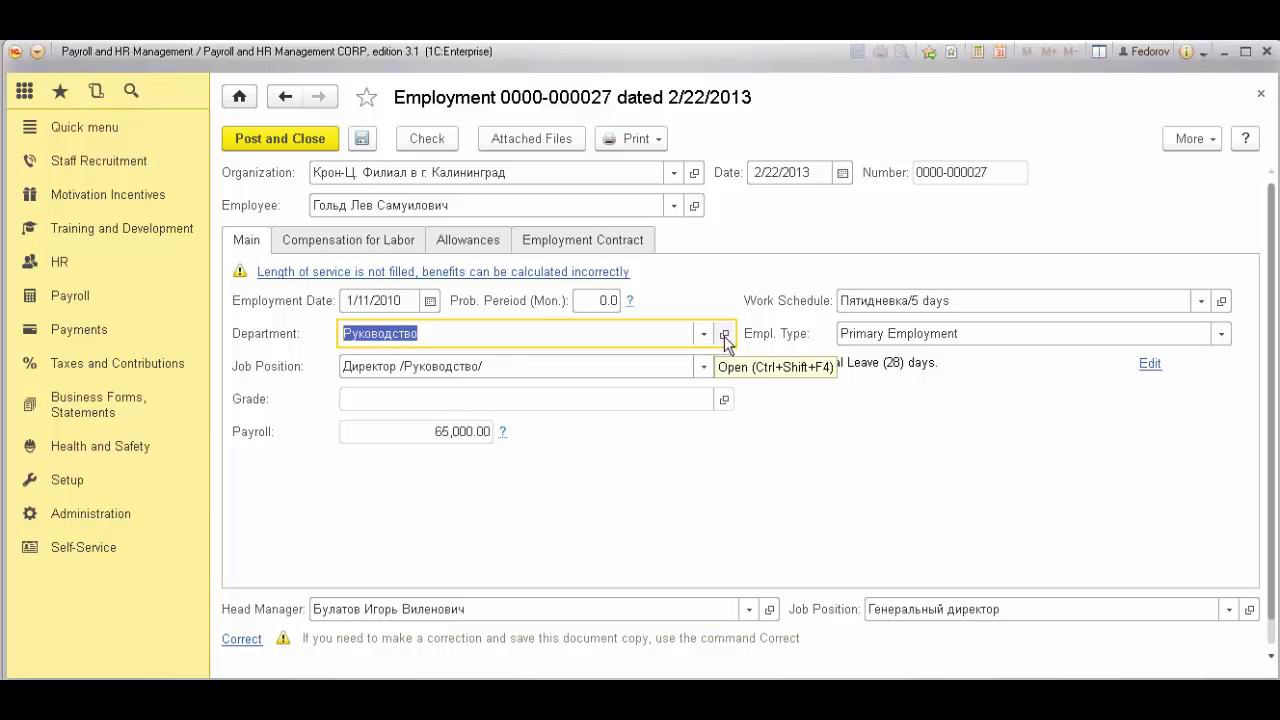
Task: Open the Staff Recruitment section
Action: (99, 161)
